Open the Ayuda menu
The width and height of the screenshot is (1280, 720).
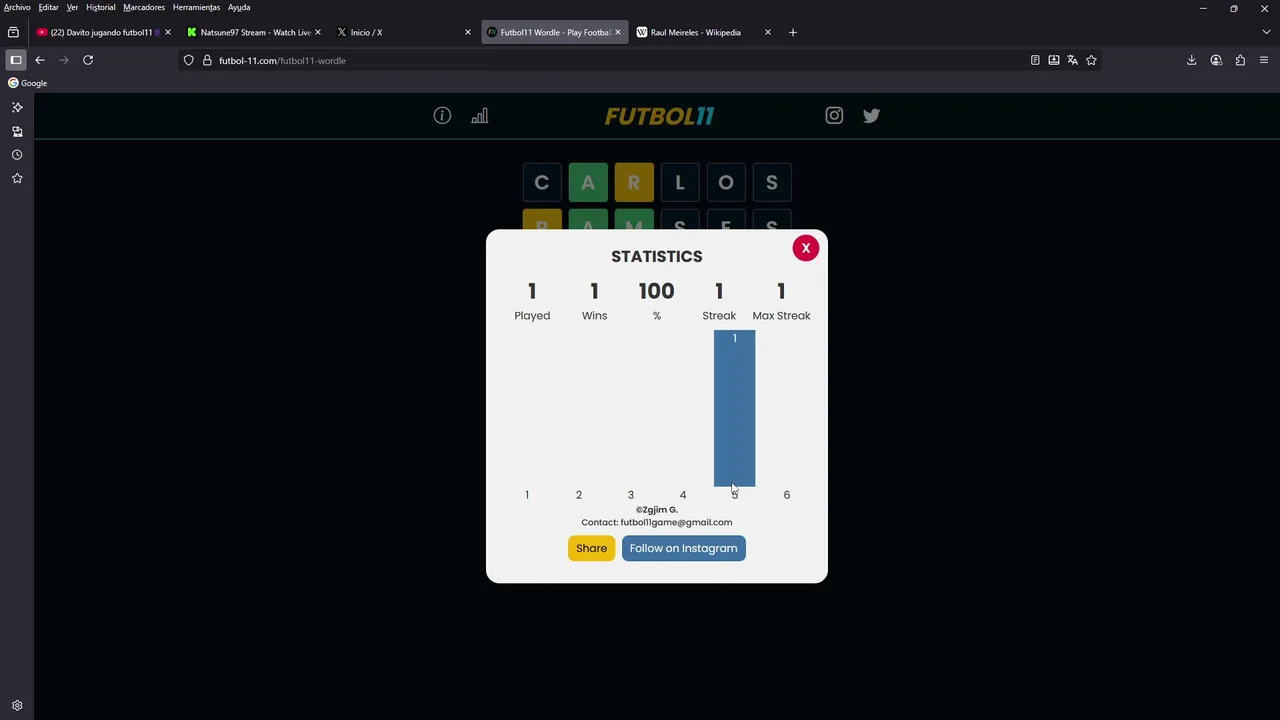pos(239,7)
